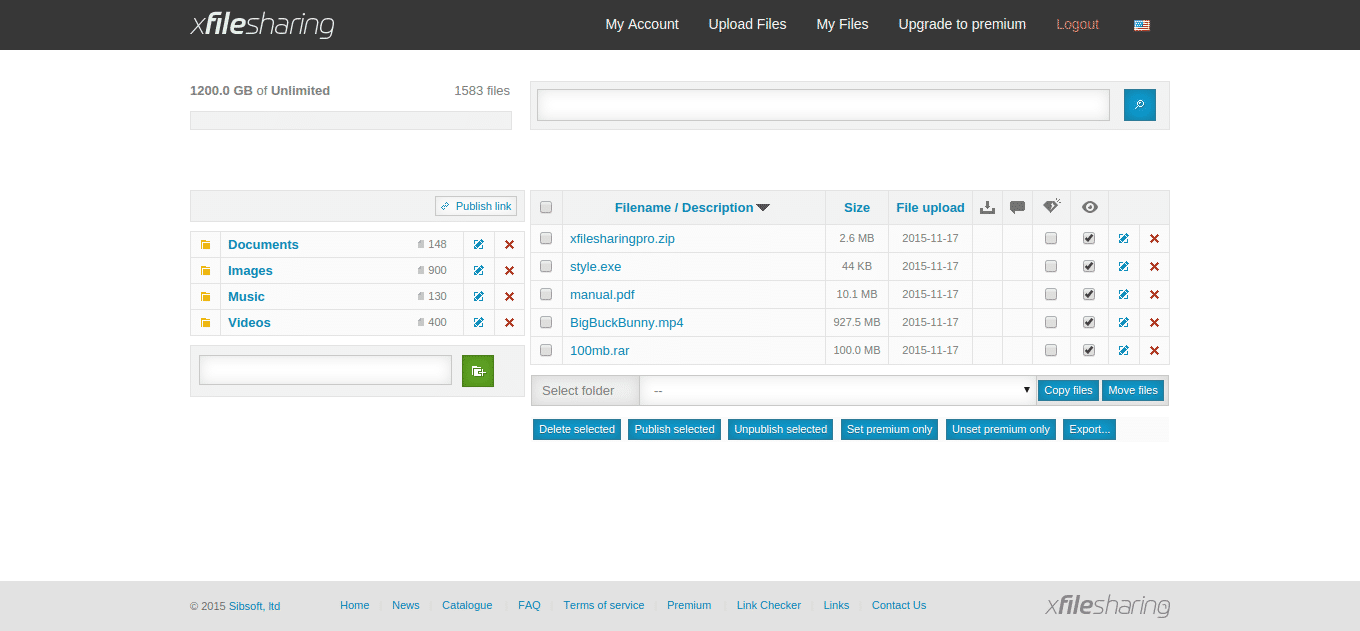Click the file search input field
This screenshot has width=1360, height=631.
point(823,105)
